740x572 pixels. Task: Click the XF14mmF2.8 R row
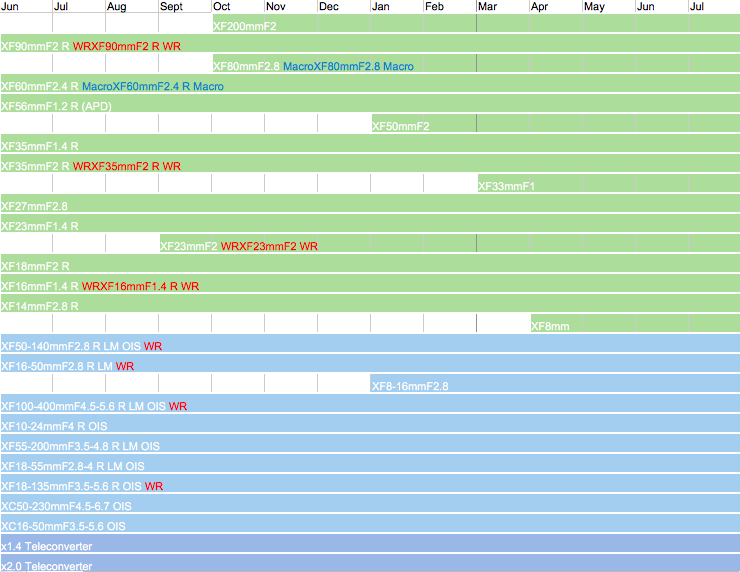coord(370,303)
